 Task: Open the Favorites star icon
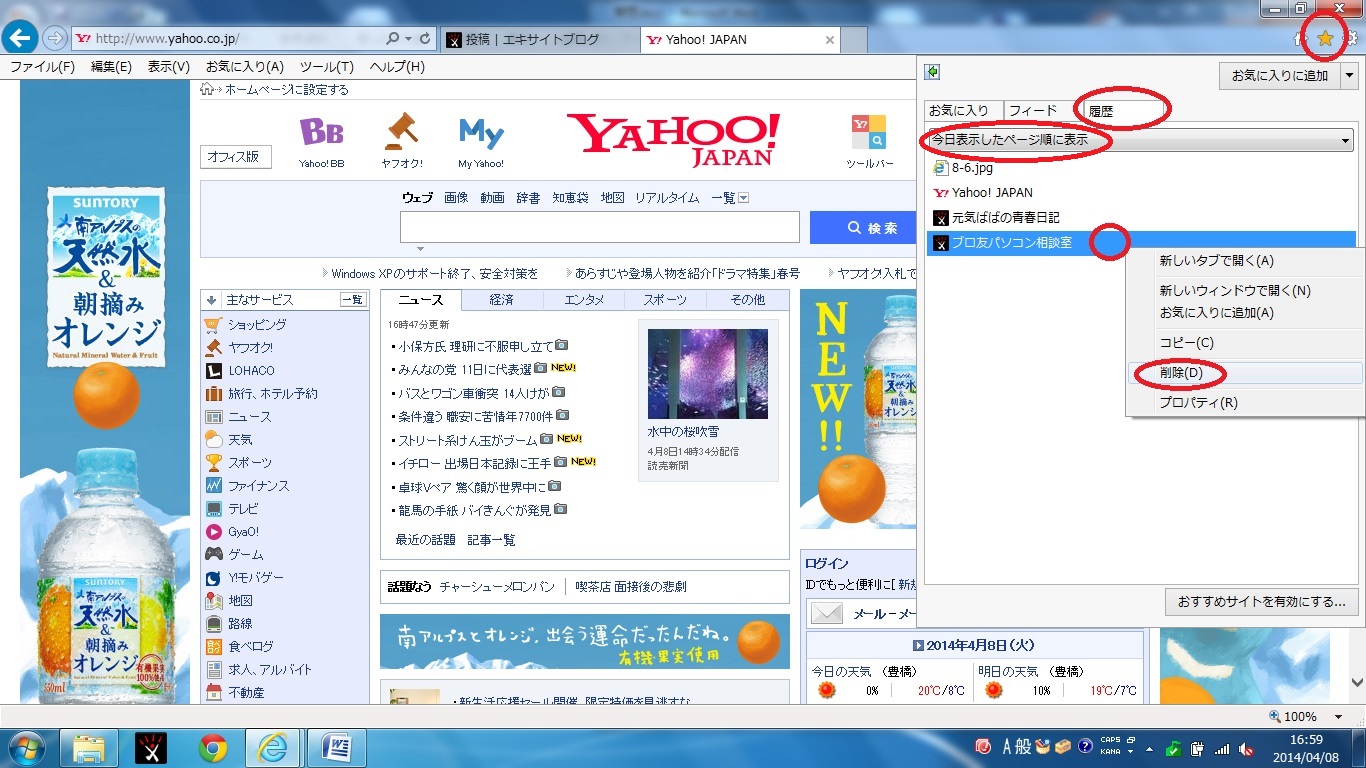[1325, 39]
